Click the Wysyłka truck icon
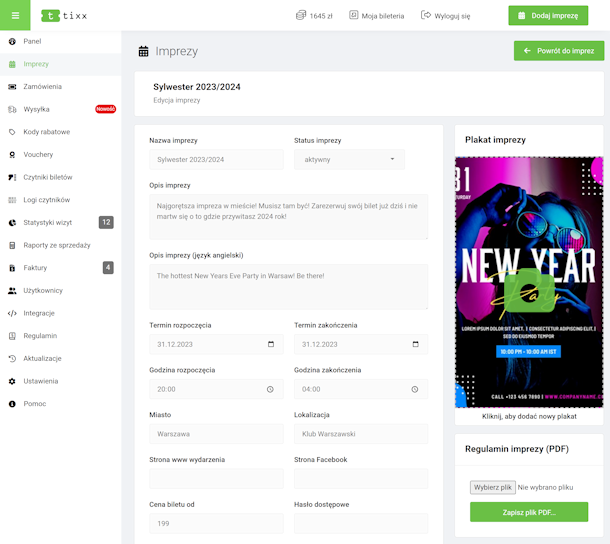 point(12,110)
